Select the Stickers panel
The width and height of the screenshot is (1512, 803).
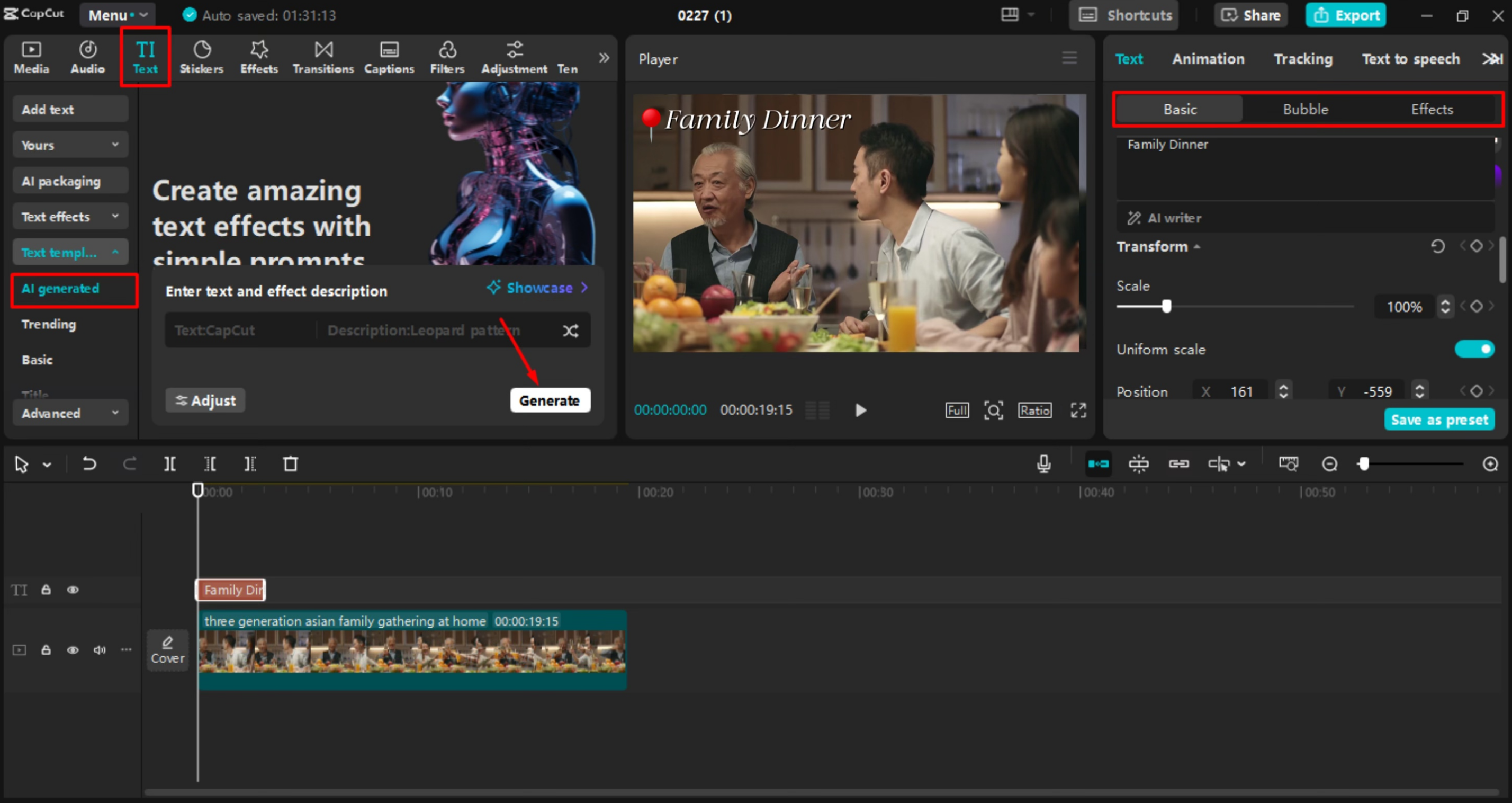[201, 57]
